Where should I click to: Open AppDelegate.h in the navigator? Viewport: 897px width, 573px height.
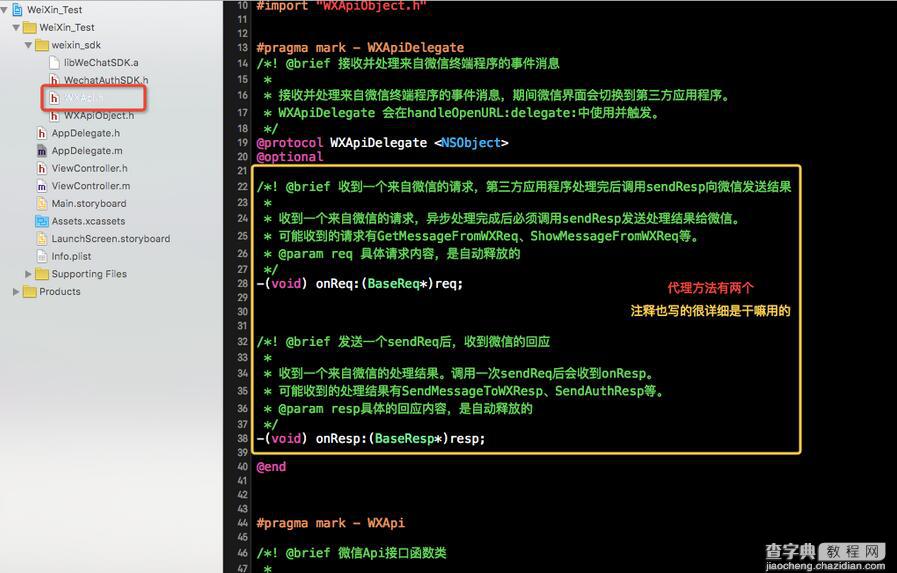coord(86,133)
